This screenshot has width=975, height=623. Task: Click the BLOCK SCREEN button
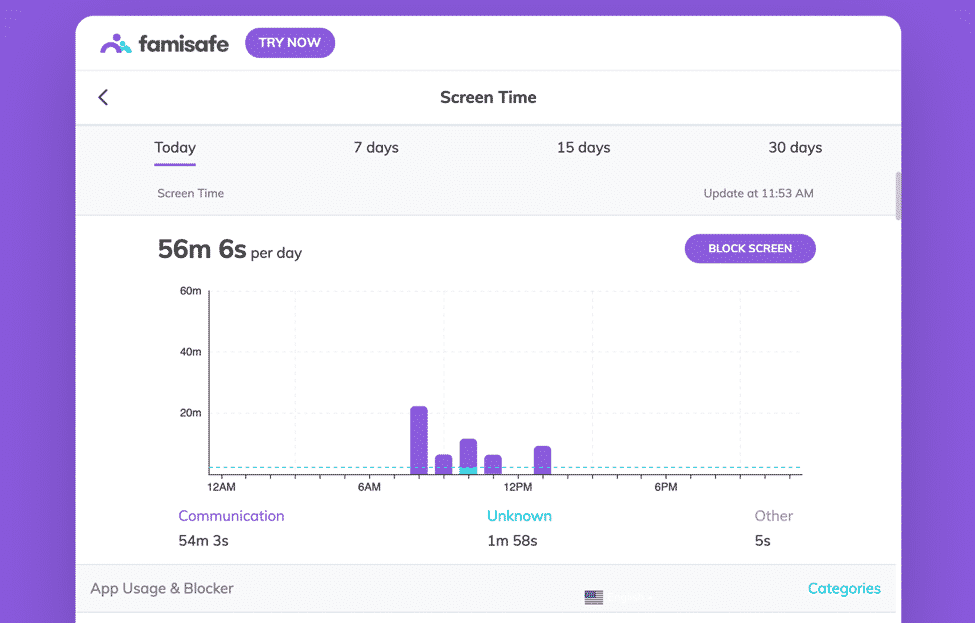tap(750, 249)
